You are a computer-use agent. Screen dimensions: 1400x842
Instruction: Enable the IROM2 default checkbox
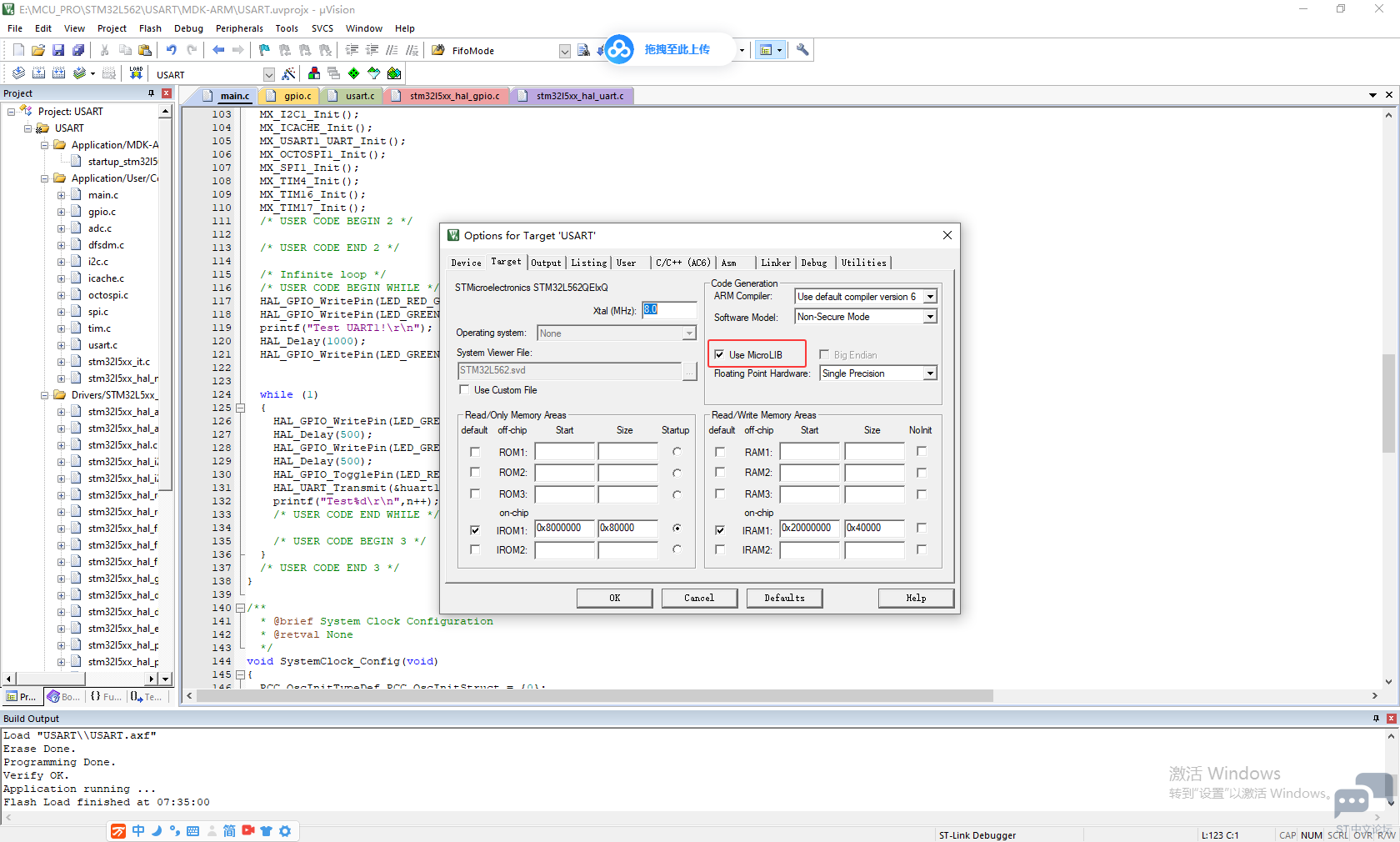point(475,550)
